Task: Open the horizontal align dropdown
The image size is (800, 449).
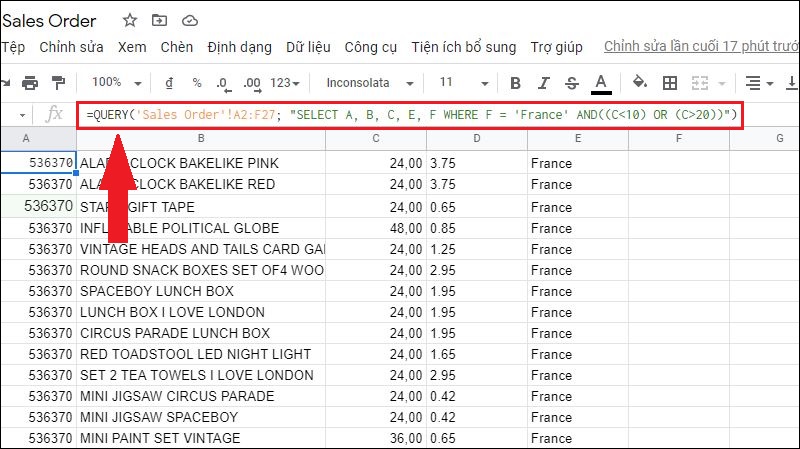Action: click(x=759, y=83)
